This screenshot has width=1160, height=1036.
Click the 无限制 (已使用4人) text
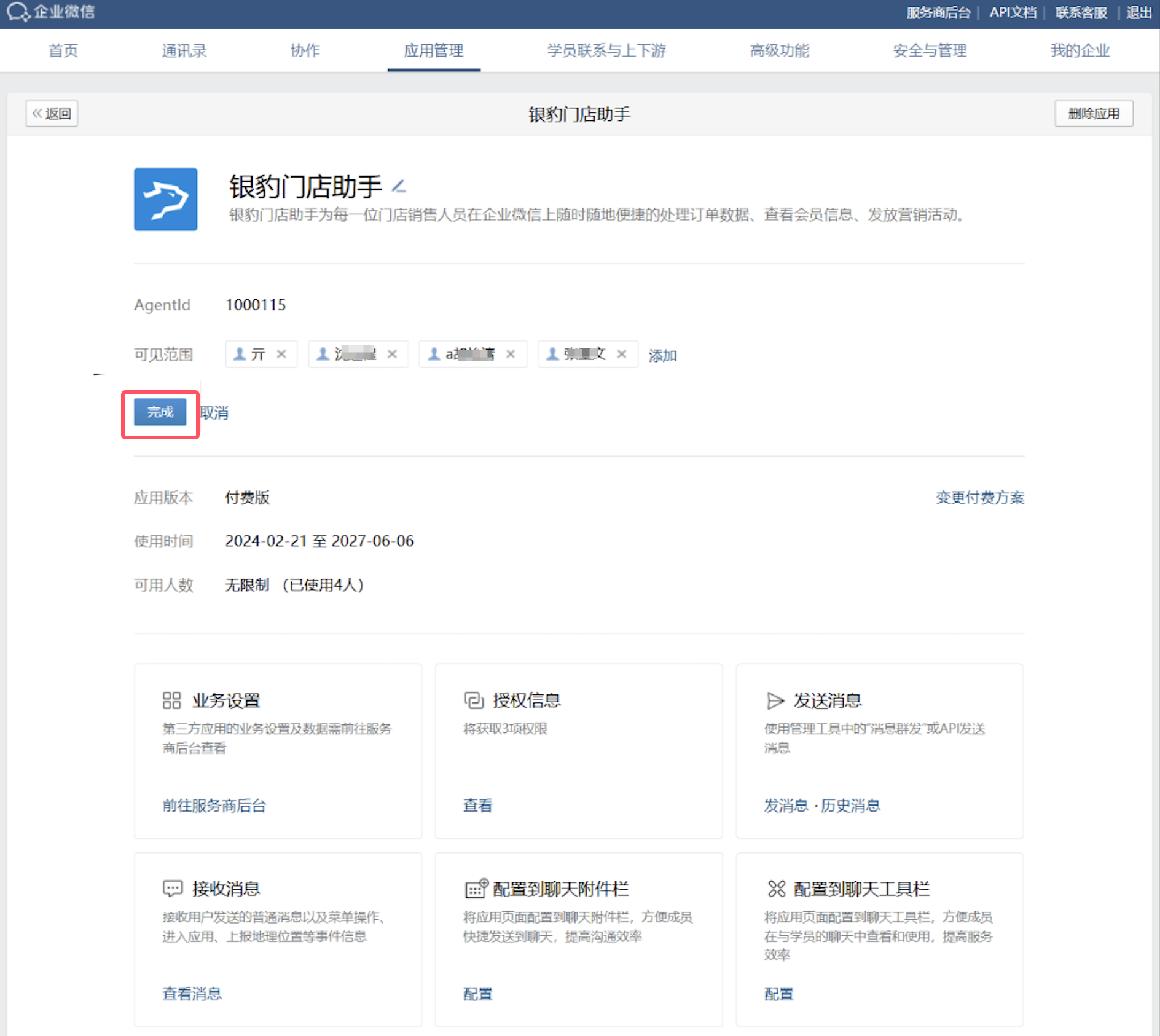point(294,584)
